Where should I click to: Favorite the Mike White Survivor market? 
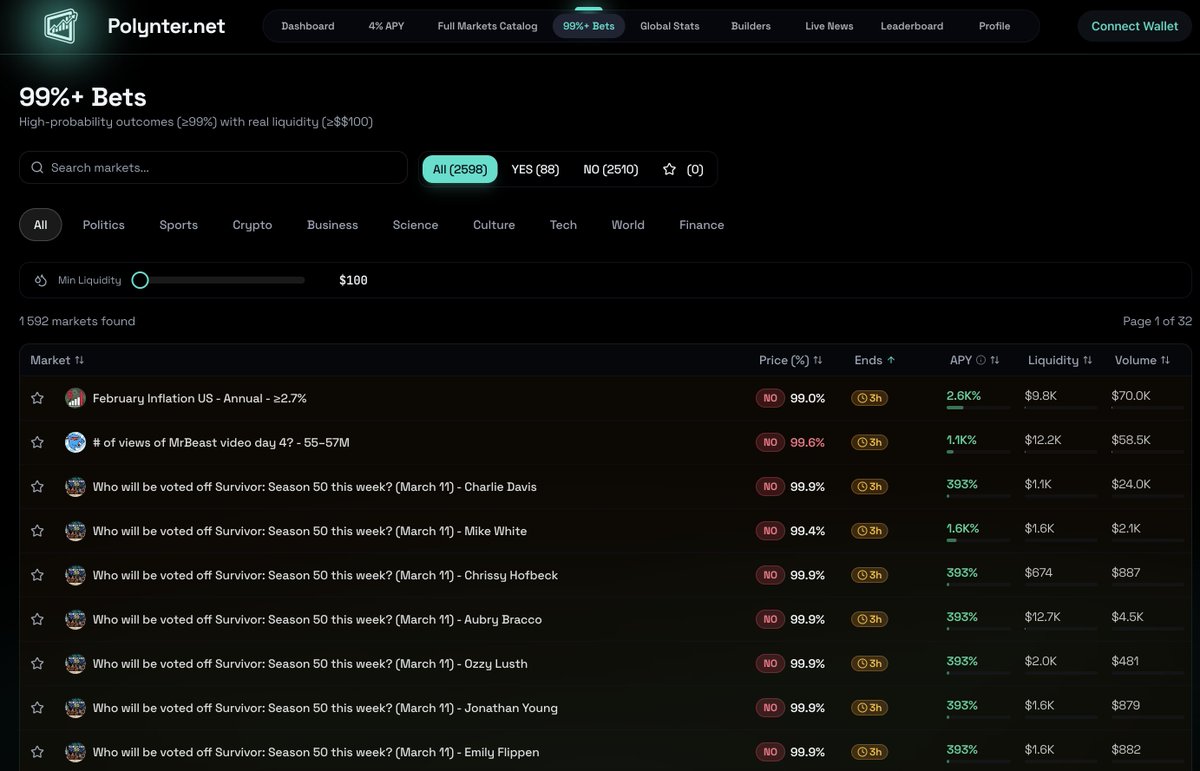pyautogui.click(x=37, y=531)
